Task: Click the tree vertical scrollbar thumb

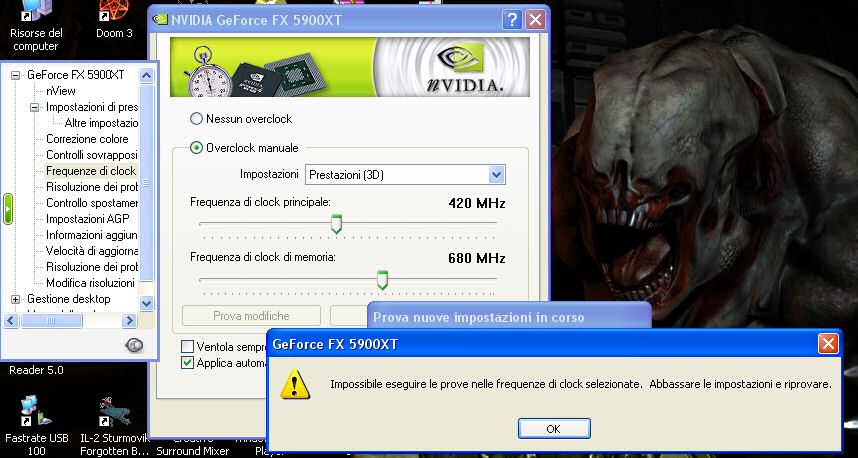Action: click(146, 183)
